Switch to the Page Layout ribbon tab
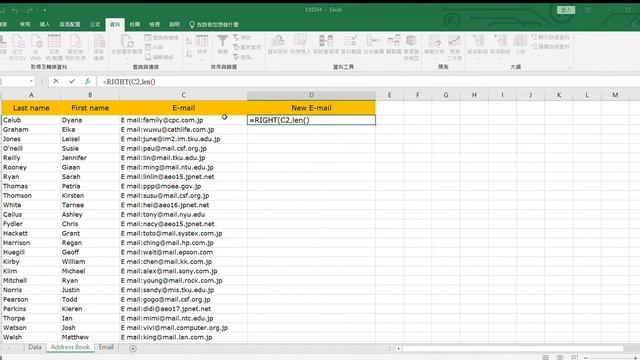The height and width of the screenshot is (360, 640). pos(70,24)
